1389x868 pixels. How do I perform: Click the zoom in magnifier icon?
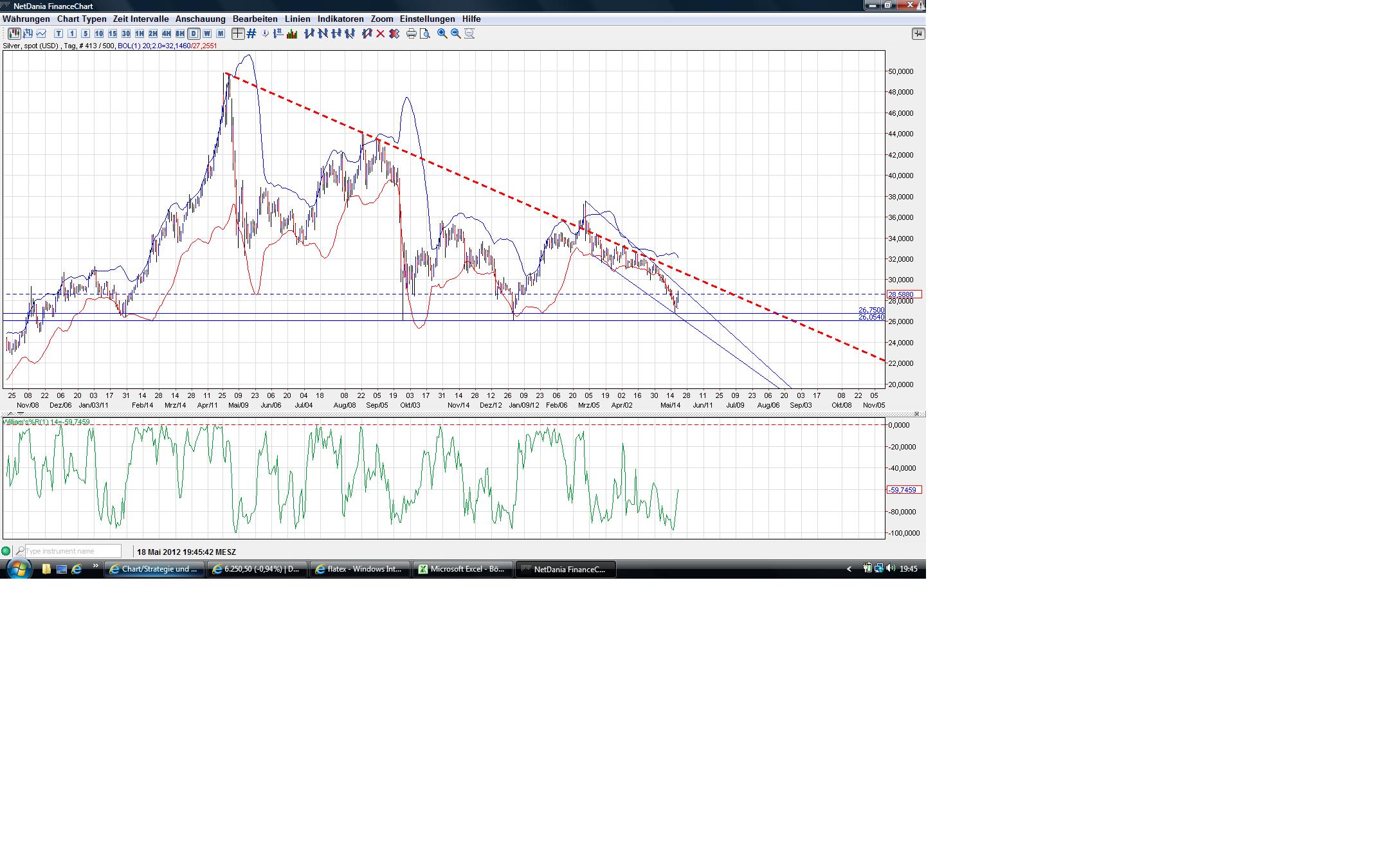pos(442,33)
